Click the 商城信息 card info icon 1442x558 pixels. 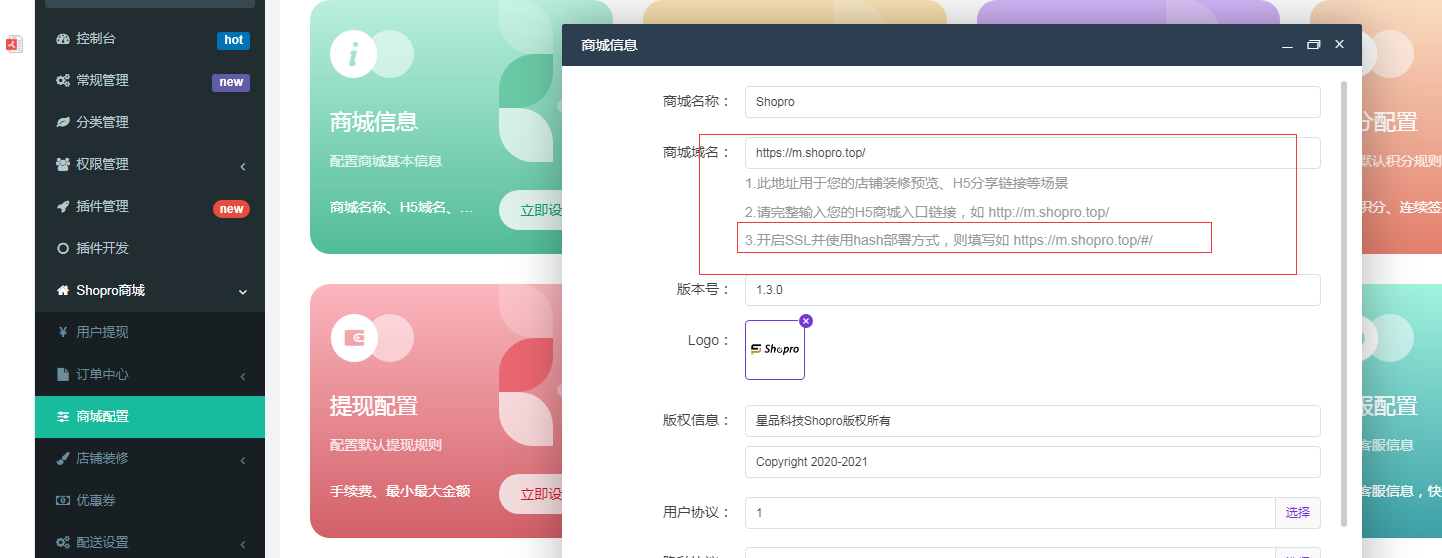coord(353,54)
